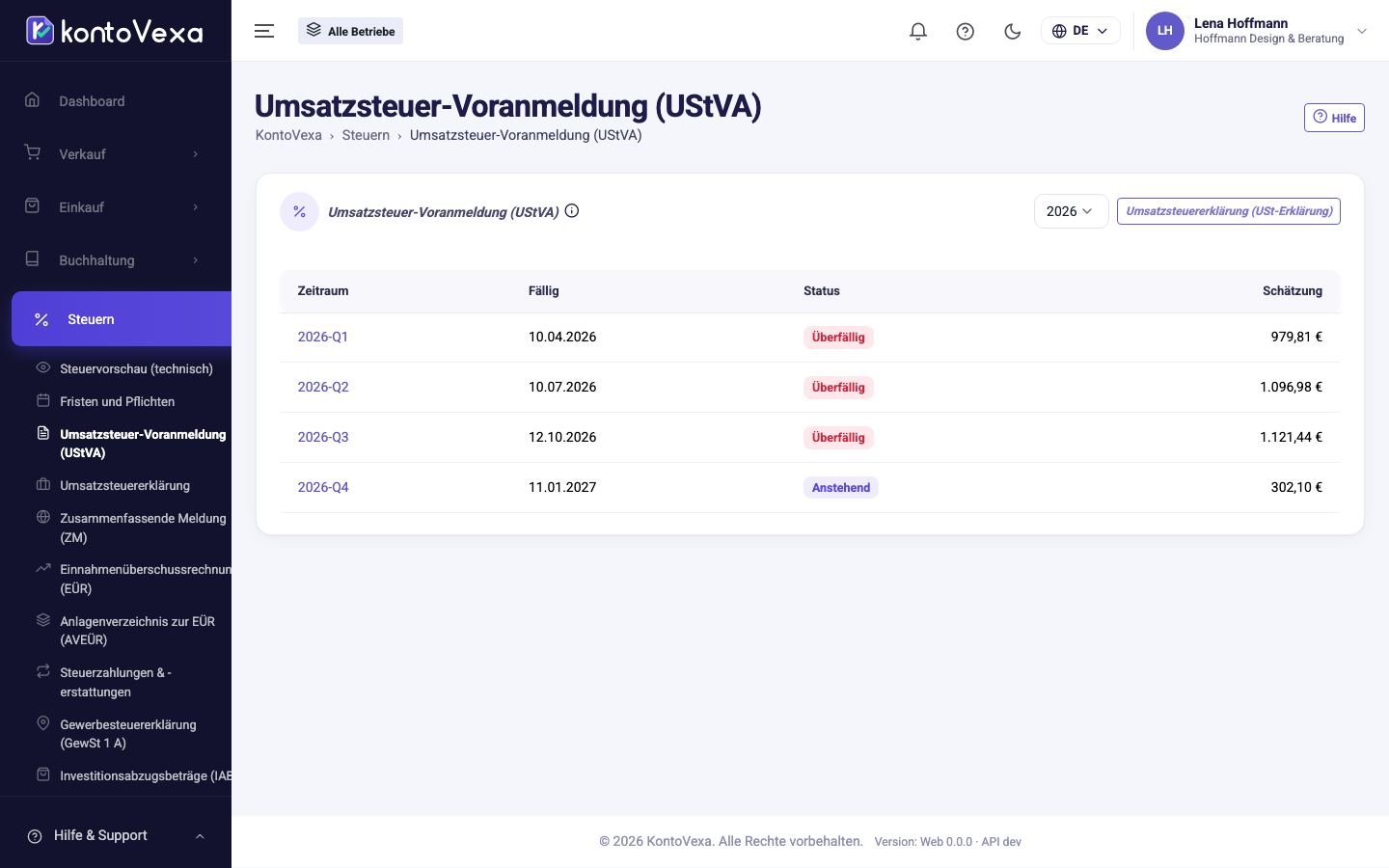Viewport: 1389px width, 868px height.
Task: Click the Dashboard home icon
Action: (x=33, y=100)
